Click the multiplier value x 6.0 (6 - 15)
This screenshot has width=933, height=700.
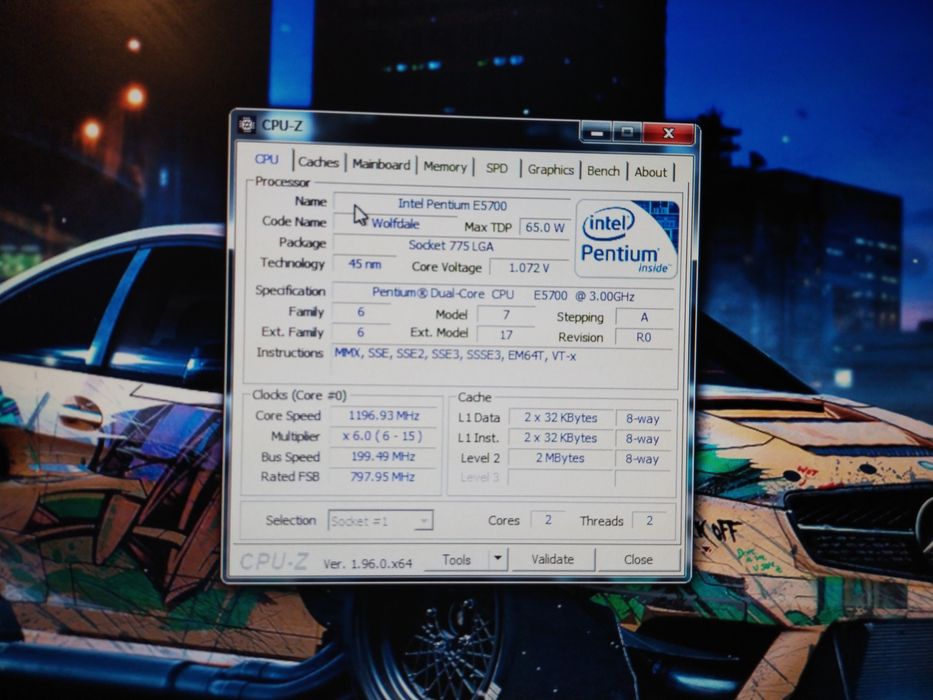click(x=383, y=436)
